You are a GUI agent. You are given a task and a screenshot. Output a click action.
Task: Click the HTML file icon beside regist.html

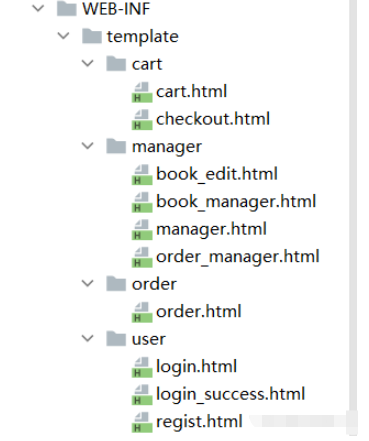point(142,422)
